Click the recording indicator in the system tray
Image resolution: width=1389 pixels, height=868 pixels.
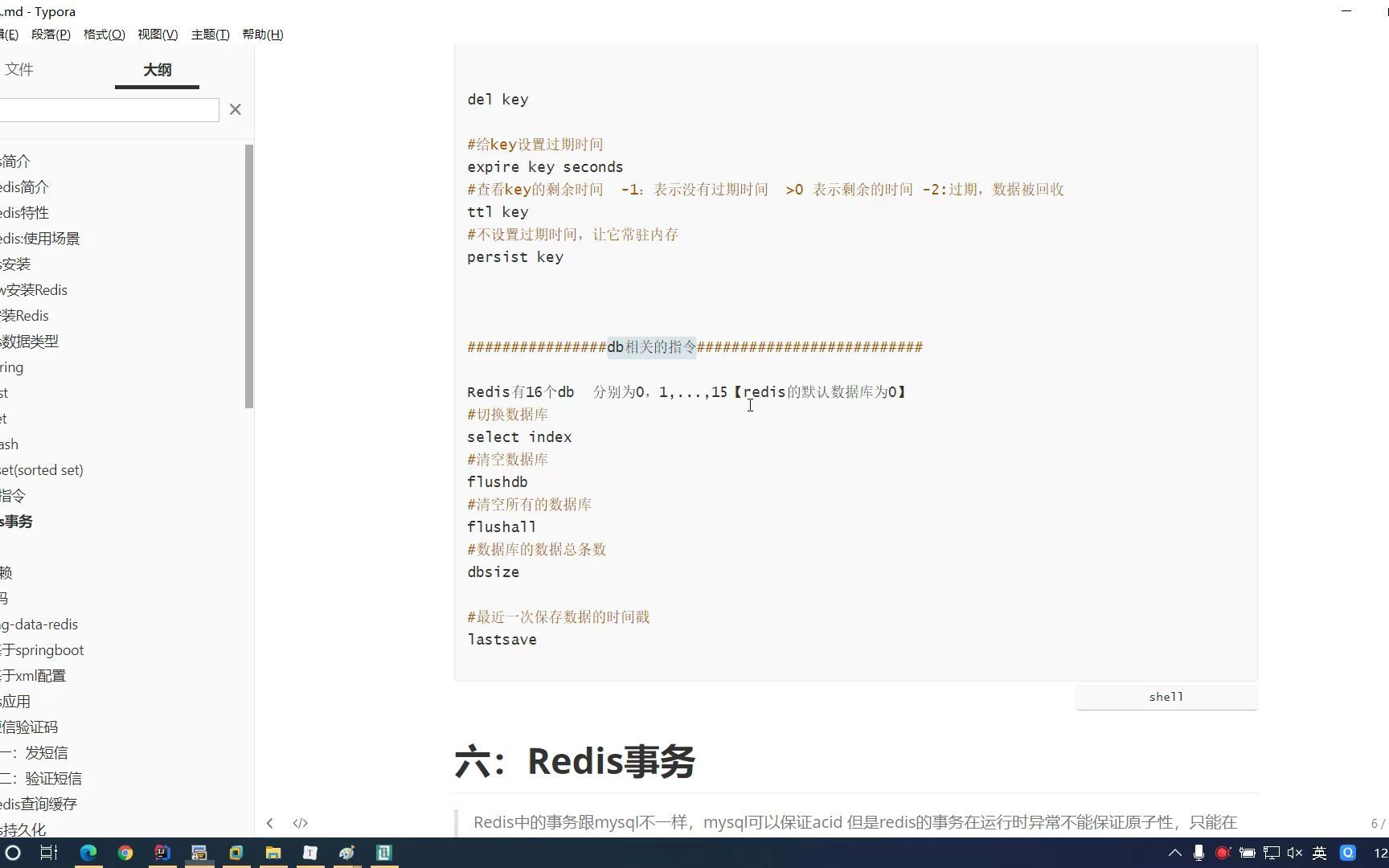(1223, 853)
